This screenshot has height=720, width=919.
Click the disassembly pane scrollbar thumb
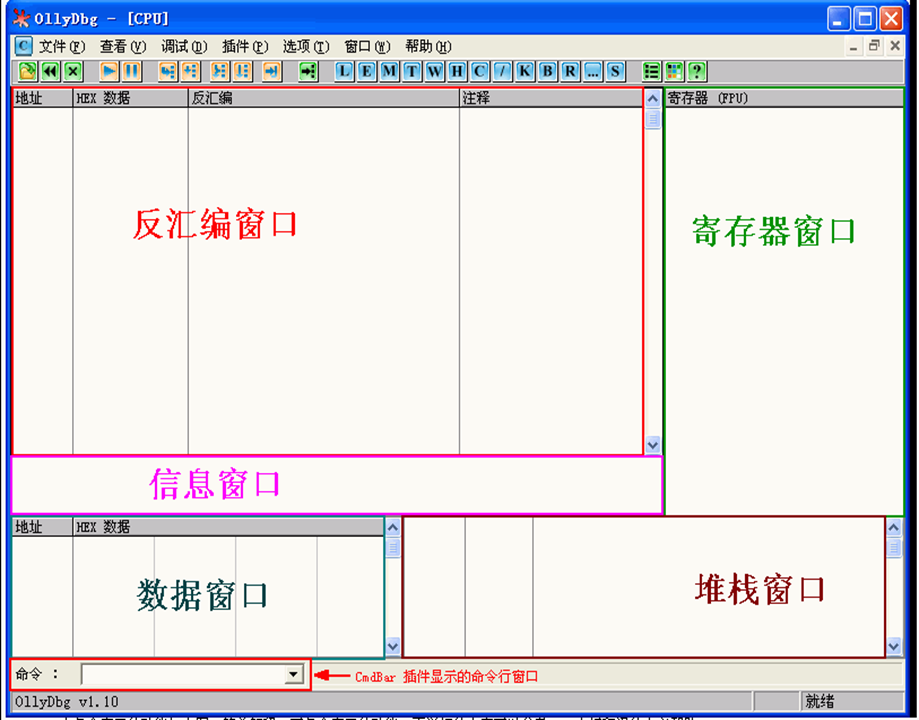652,119
